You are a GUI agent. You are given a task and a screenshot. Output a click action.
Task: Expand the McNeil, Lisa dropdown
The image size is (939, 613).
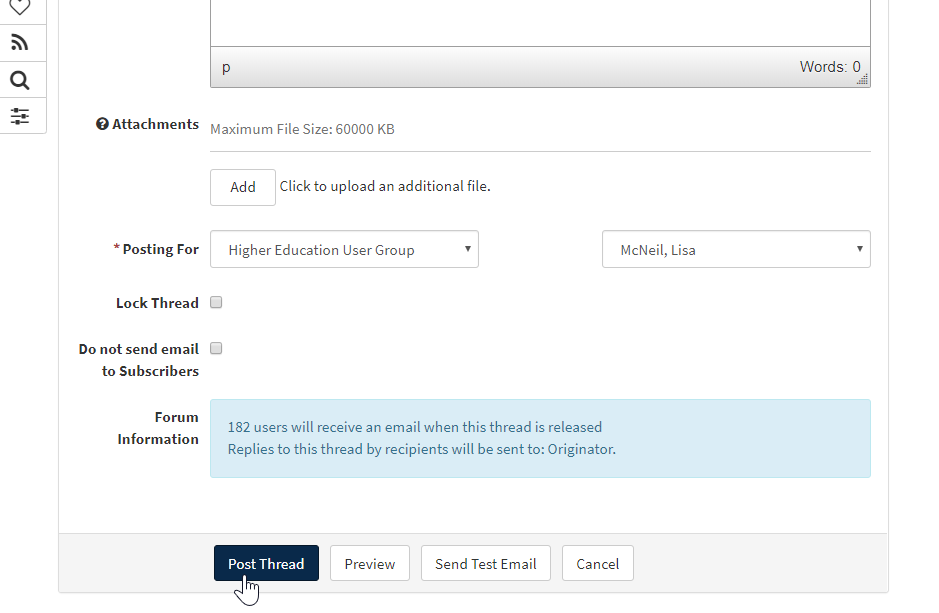tap(736, 250)
